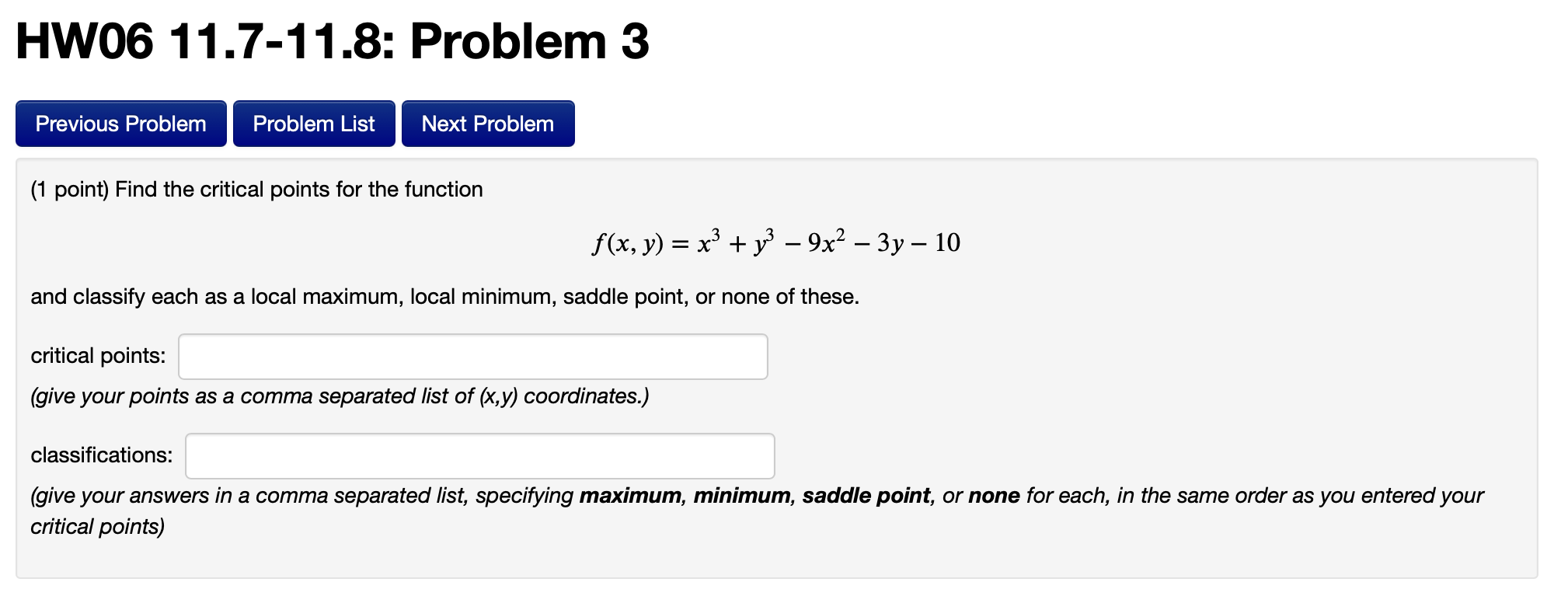This screenshot has height=603, width=1568.
Task: Activate the Next Problem navigation button
Action: click(x=486, y=123)
